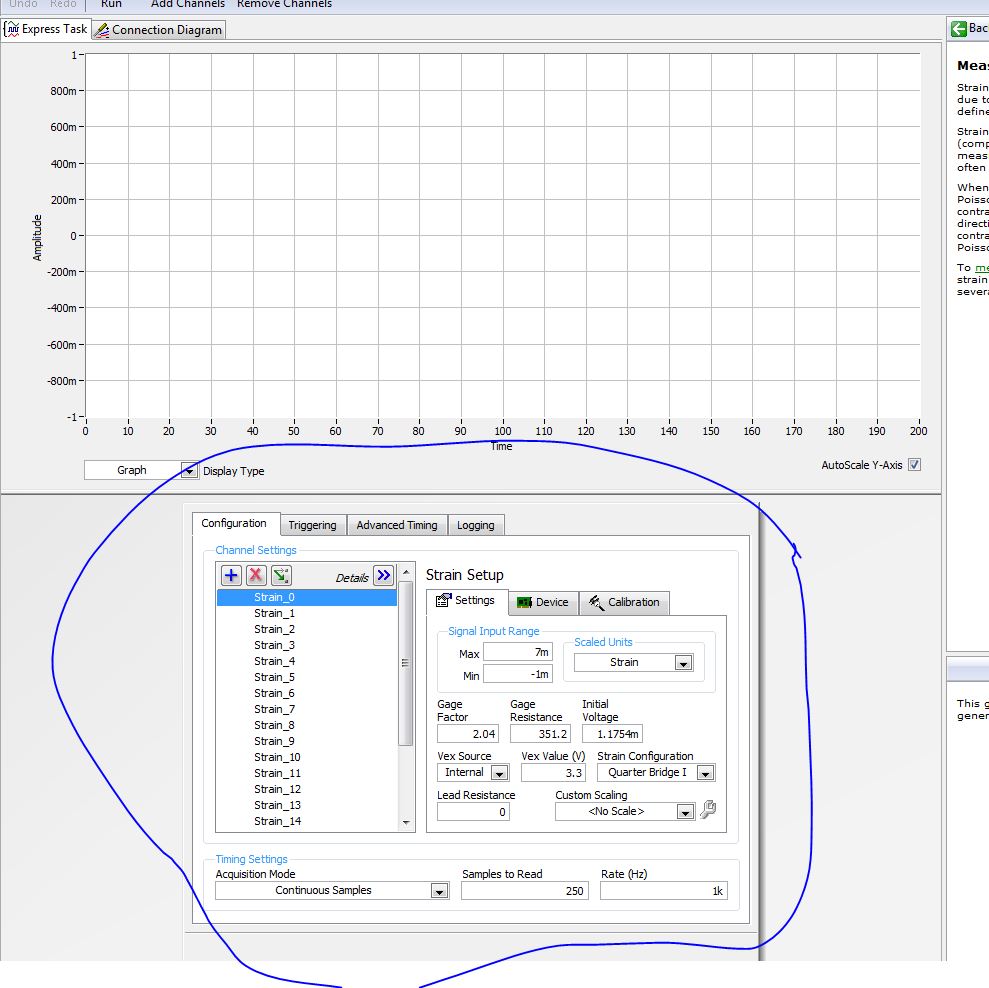This screenshot has width=989, height=988.
Task: Open the custom scaling wrench icon
Action: pyautogui.click(x=708, y=809)
